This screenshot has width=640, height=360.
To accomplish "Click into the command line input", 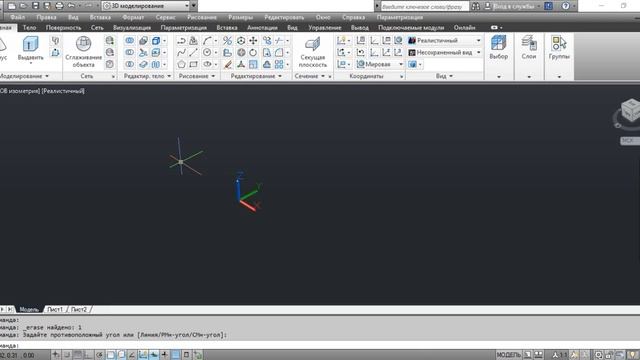I will (x=320, y=345).
